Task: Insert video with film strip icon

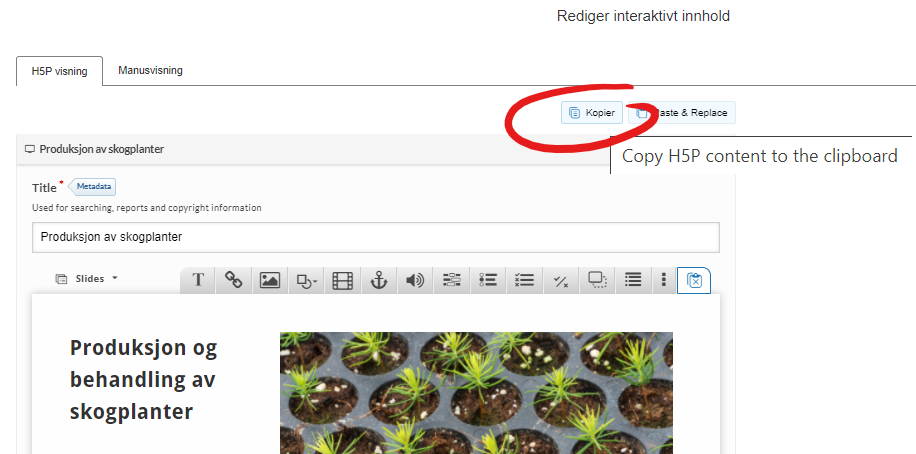Action: (343, 280)
